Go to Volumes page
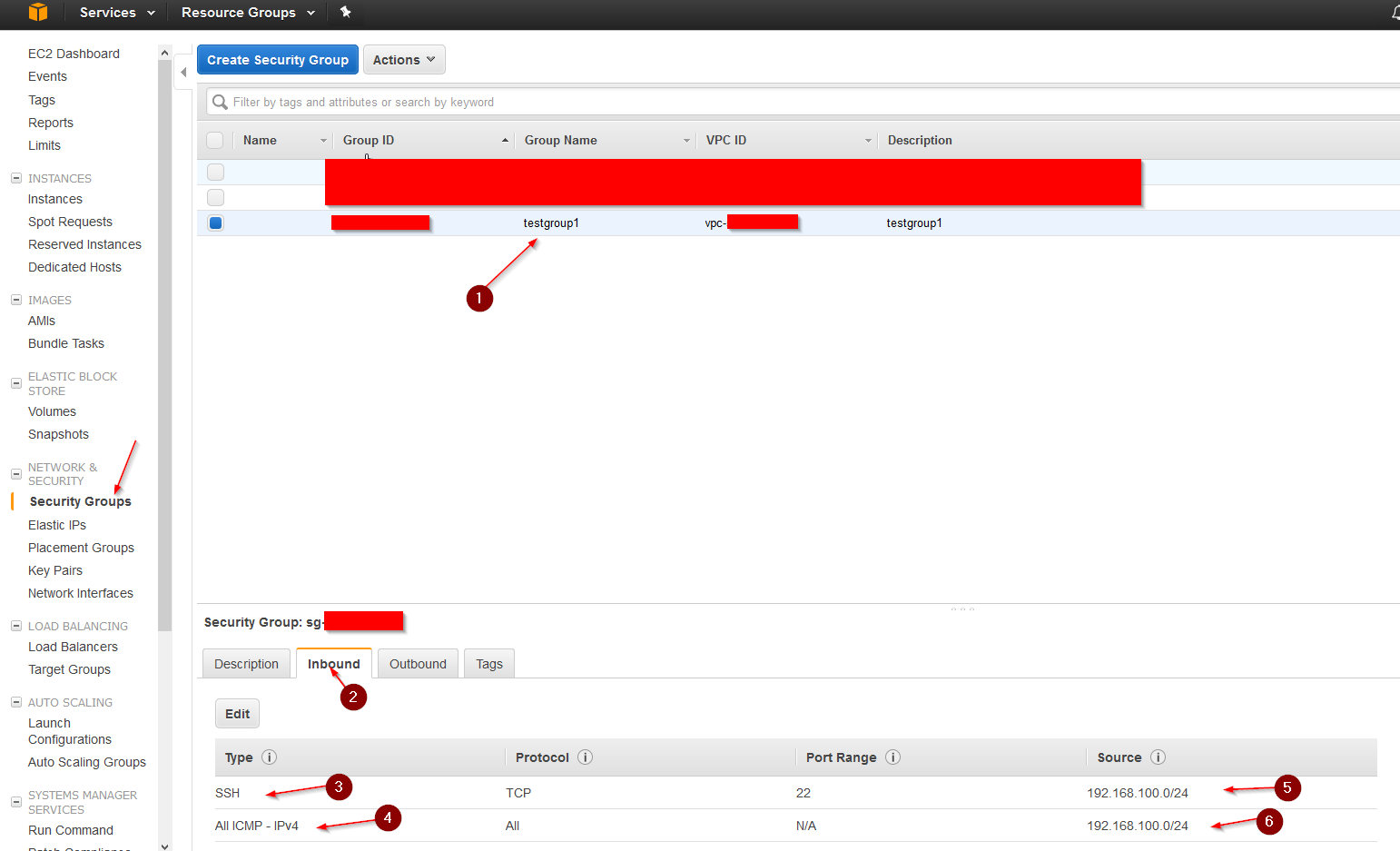1400x851 pixels. 52,411
